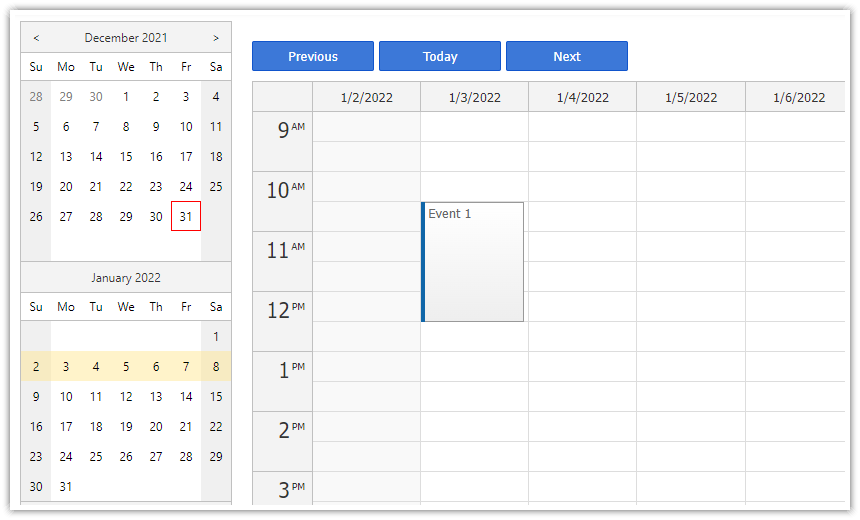
Task: Click the 1/2/2022 column header
Action: [x=366, y=97]
